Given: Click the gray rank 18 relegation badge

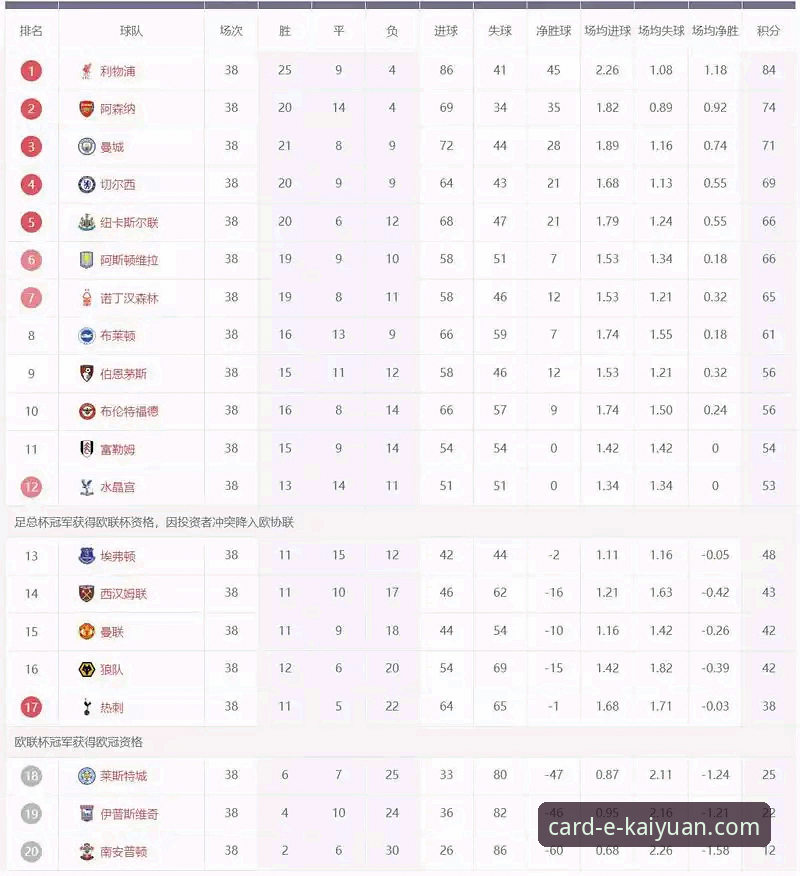Looking at the screenshot, I should pyautogui.click(x=31, y=775).
